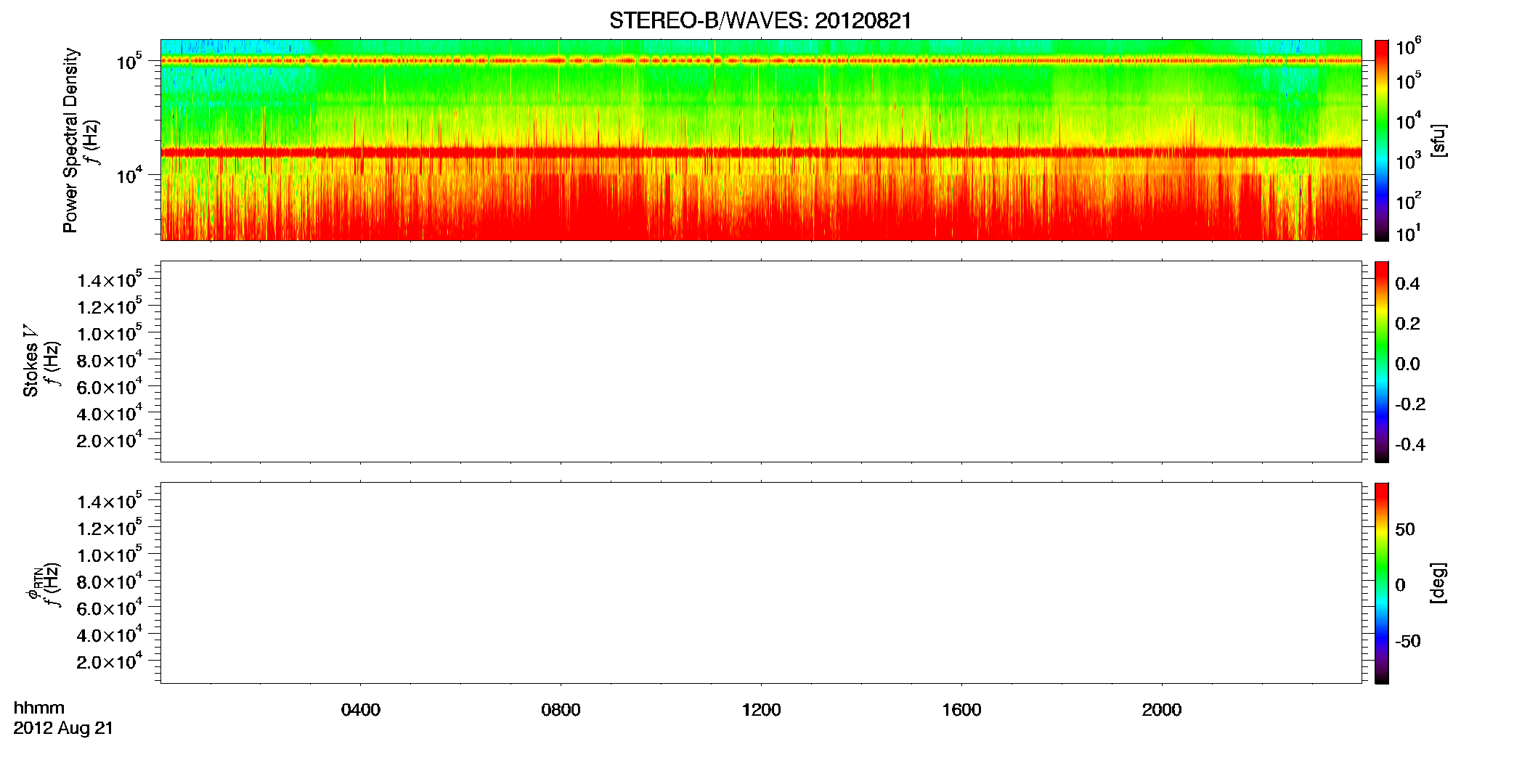Click the STEREO-B/WAVES: 20120821 plot title
1522x784 pixels.
(x=760, y=20)
